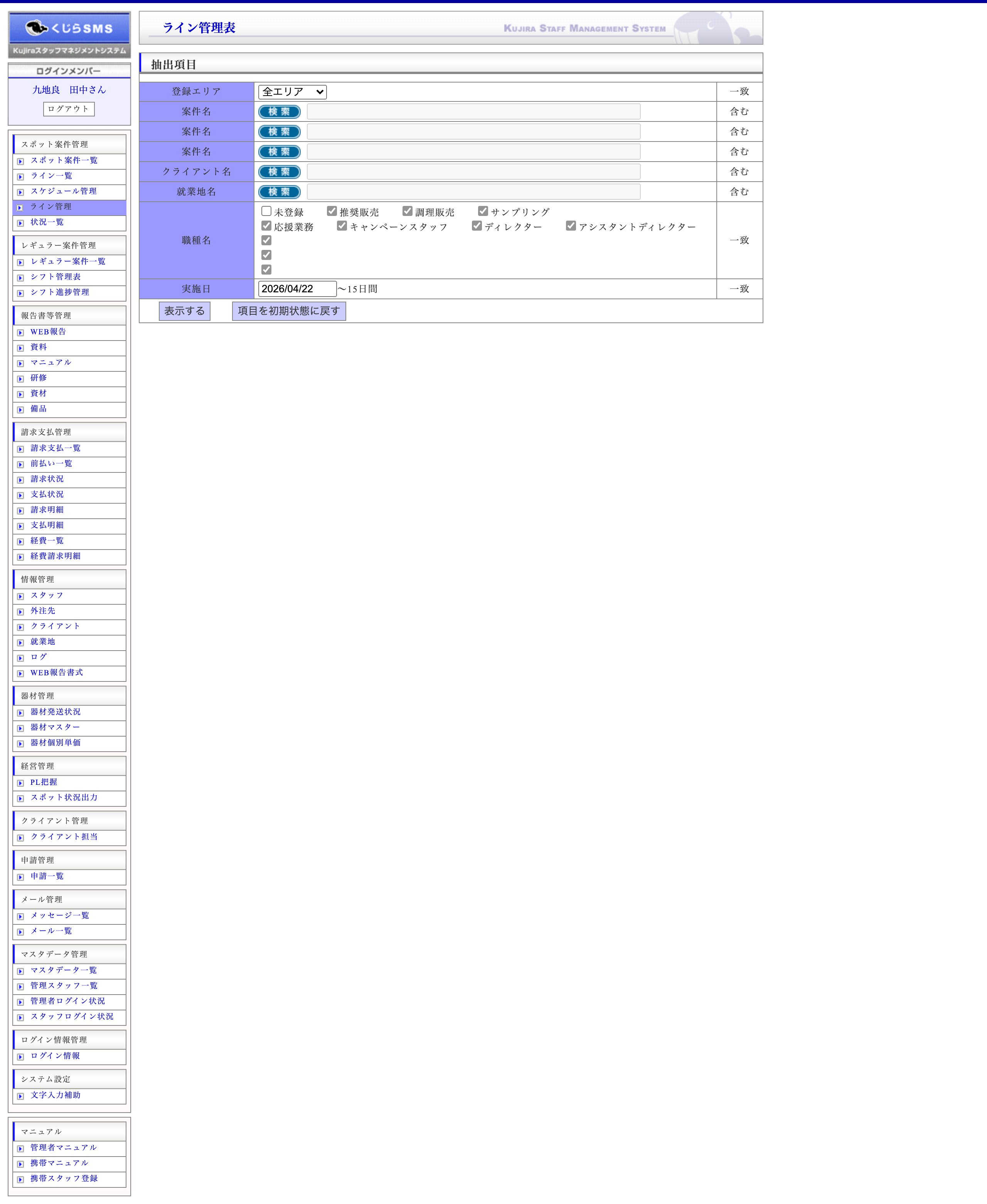Open the 登録エリア dropdown

tap(292, 91)
